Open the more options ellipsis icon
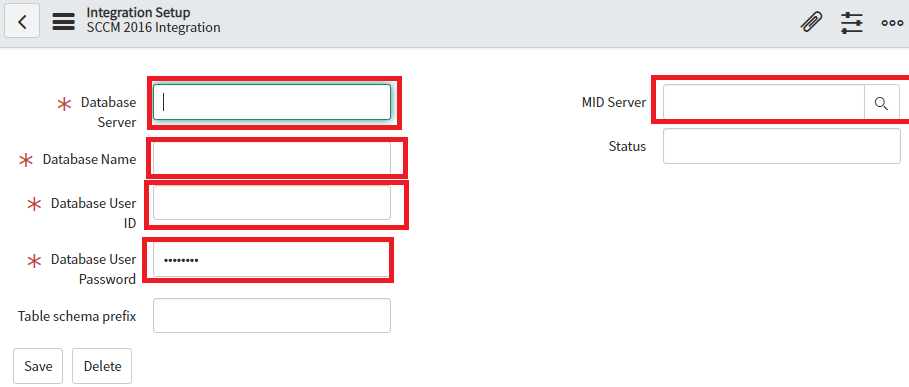The height and width of the screenshot is (387, 909). pyautogui.click(x=892, y=23)
